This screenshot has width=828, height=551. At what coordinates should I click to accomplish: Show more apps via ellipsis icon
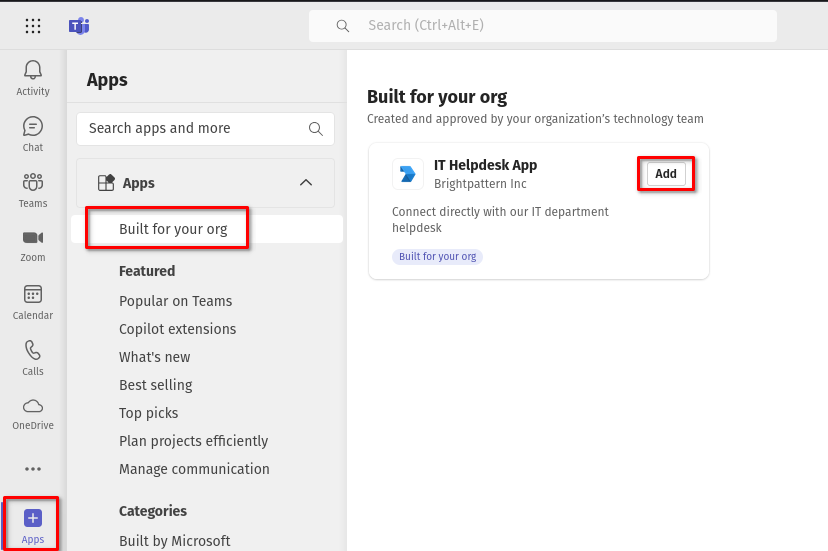point(33,469)
